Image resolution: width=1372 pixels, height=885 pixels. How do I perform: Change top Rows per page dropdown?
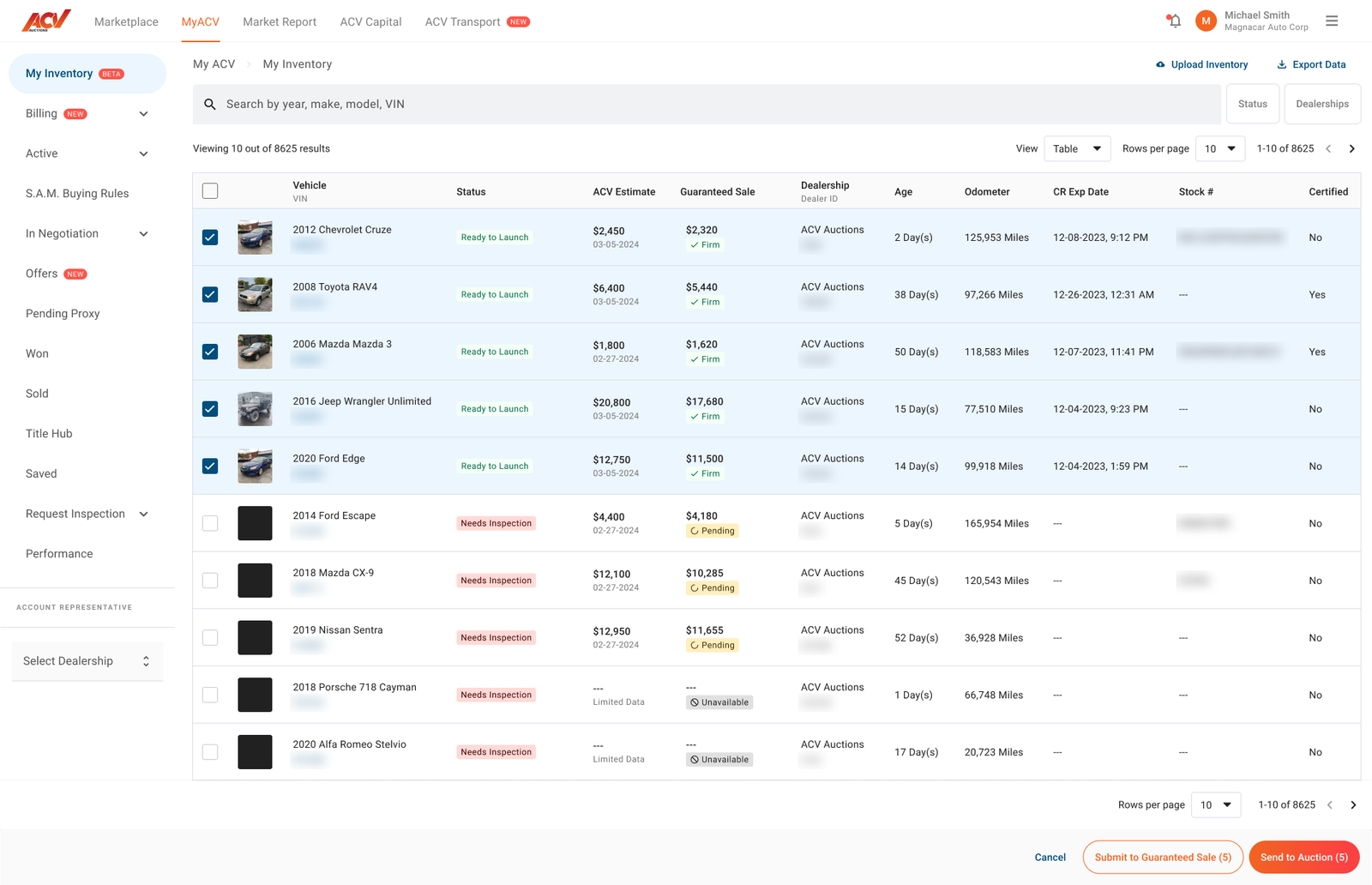pyautogui.click(x=1219, y=148)
